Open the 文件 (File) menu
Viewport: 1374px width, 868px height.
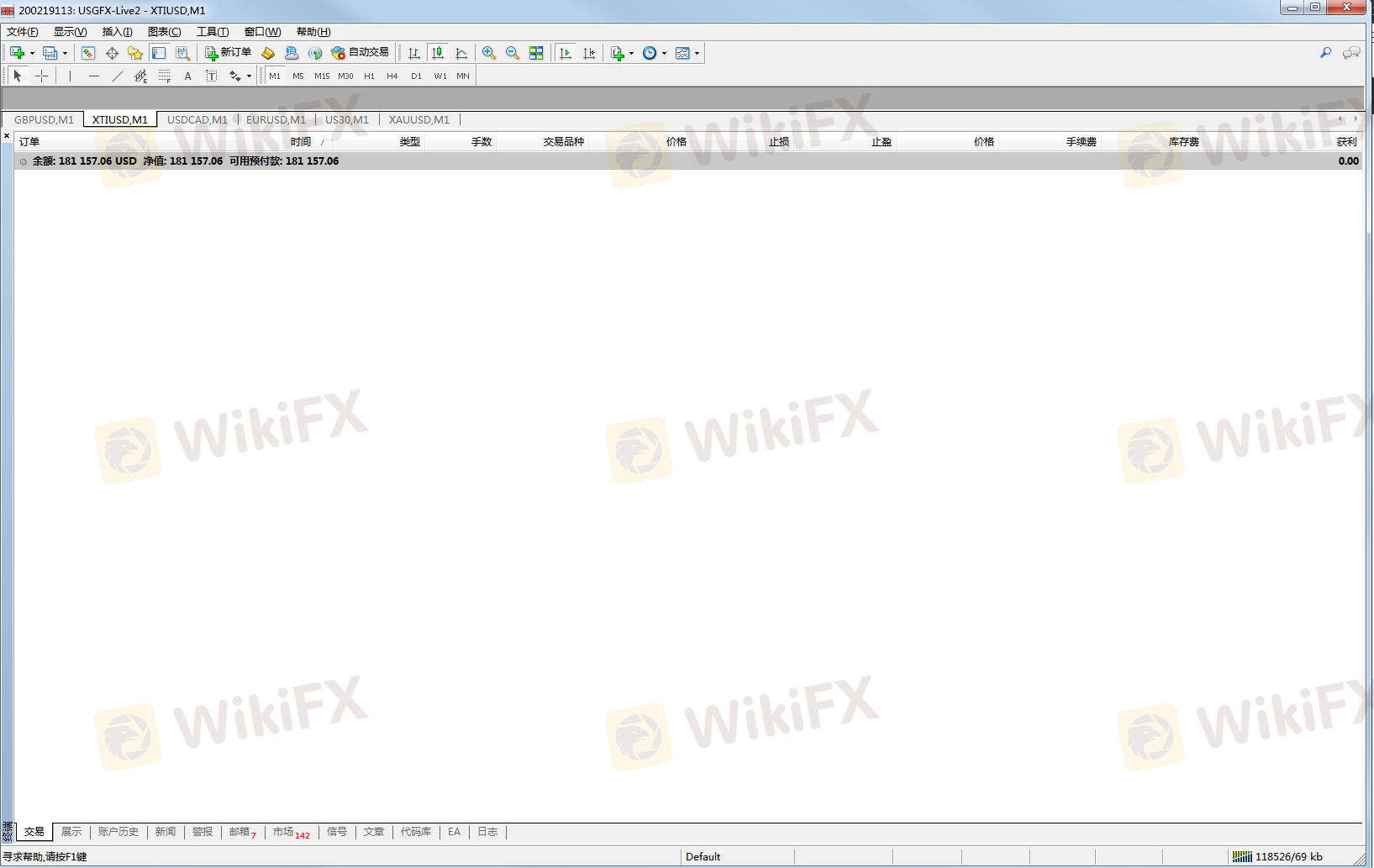point(23,32)
